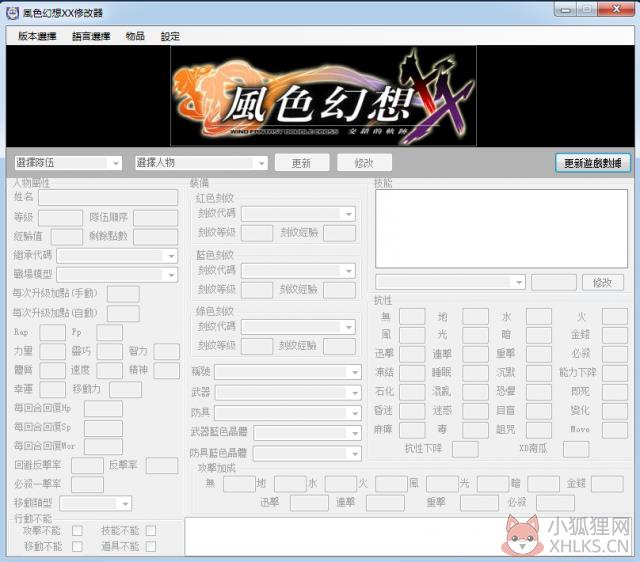Image resolution: width=640 pixels, height=562 pixels.
Task: Click the 修改 button under the skills list
Action: tap(602, 282)
